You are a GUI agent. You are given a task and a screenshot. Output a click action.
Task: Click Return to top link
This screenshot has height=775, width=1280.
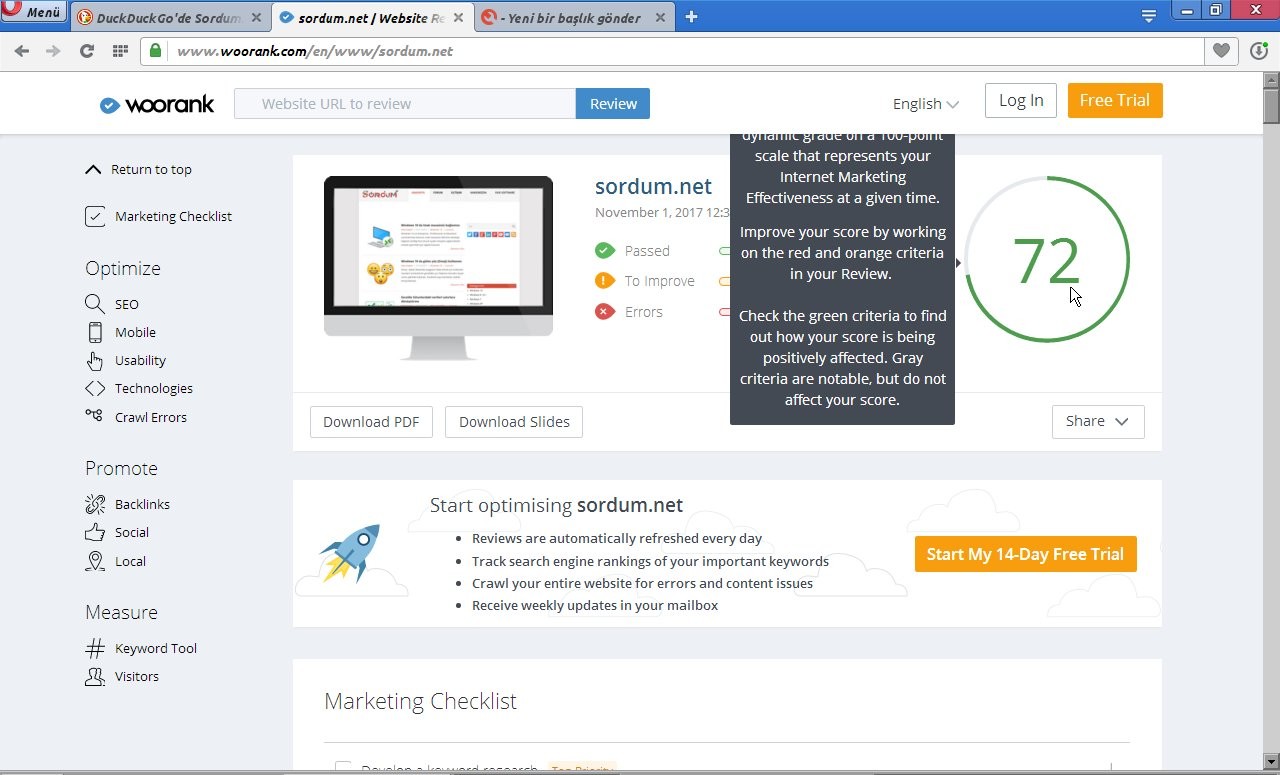(x=151, y=169)
